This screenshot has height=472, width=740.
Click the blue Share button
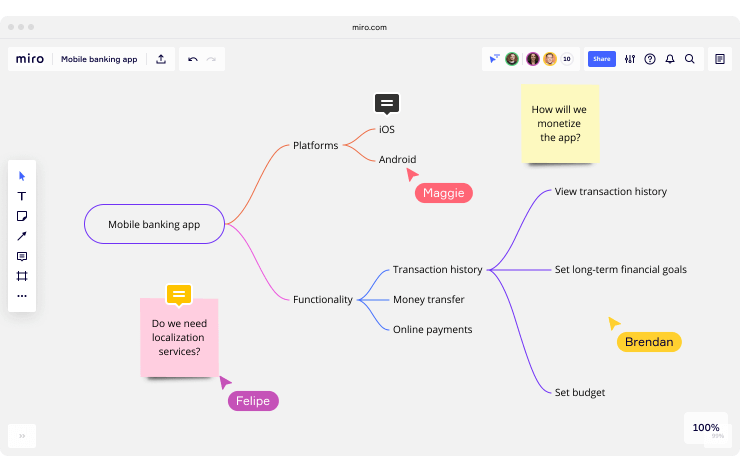click(x=602, y=59)
